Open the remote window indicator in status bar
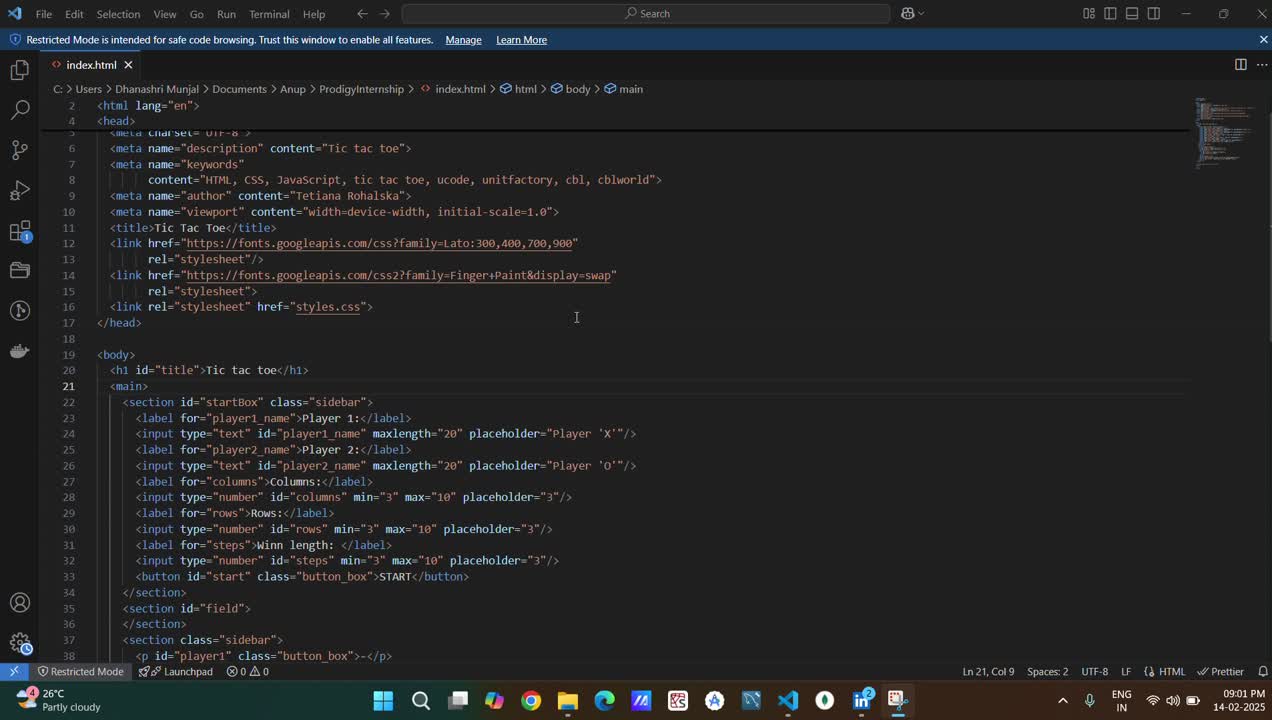Viewport: 1272px width, 720px height. click(14, 671)
